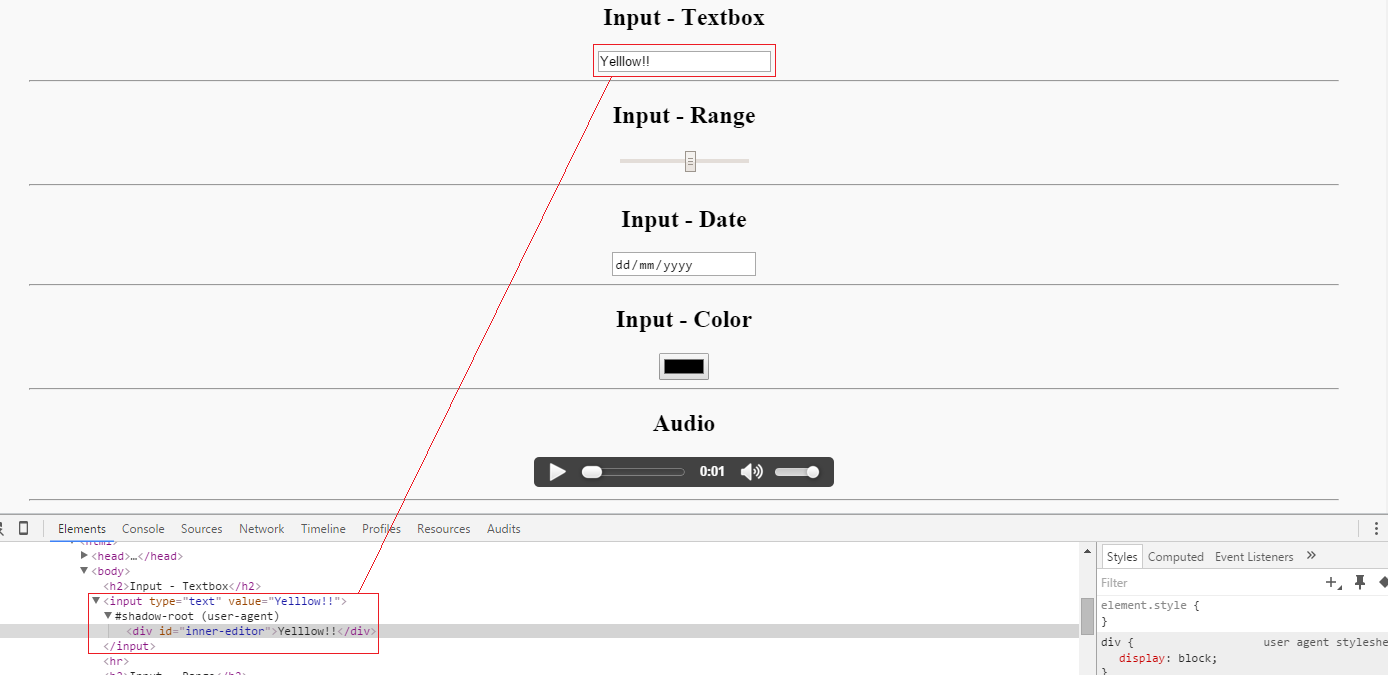Image resolution: width=1388 pixels, height=675 pixels.
Task: Click the block property value
Action: tap(1194, 658)
